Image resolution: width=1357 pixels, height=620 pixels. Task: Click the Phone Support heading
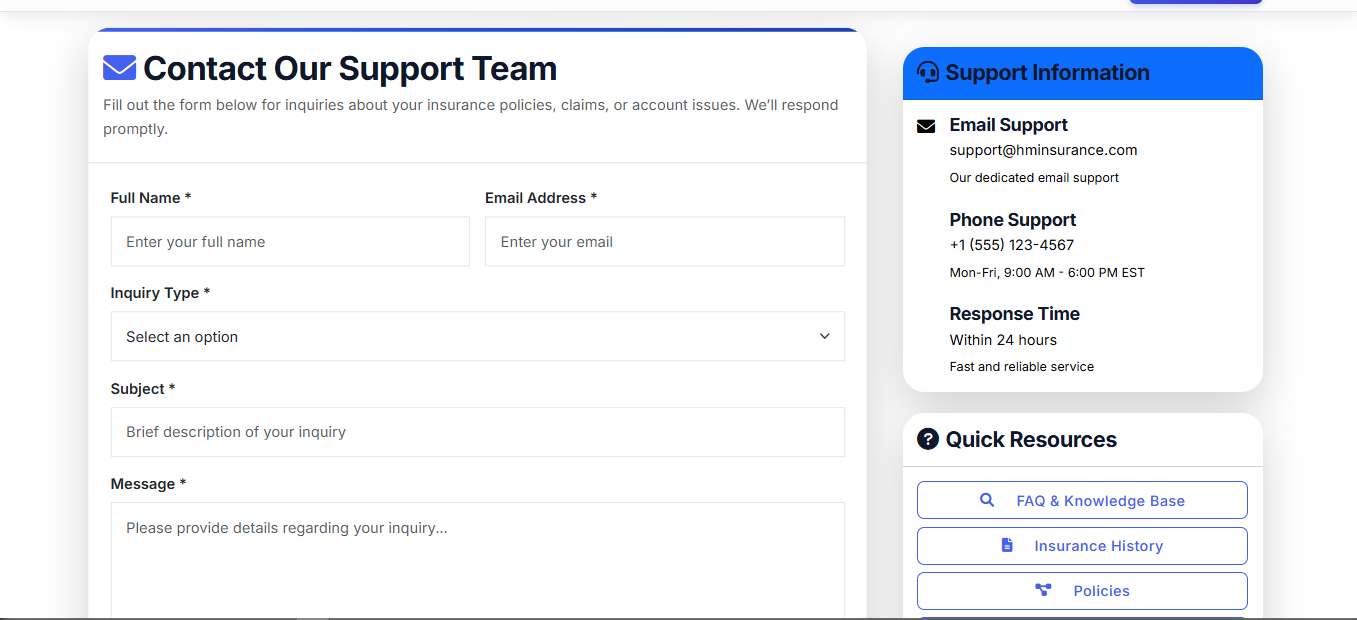pyautogui.click(x=1012, y=220)
